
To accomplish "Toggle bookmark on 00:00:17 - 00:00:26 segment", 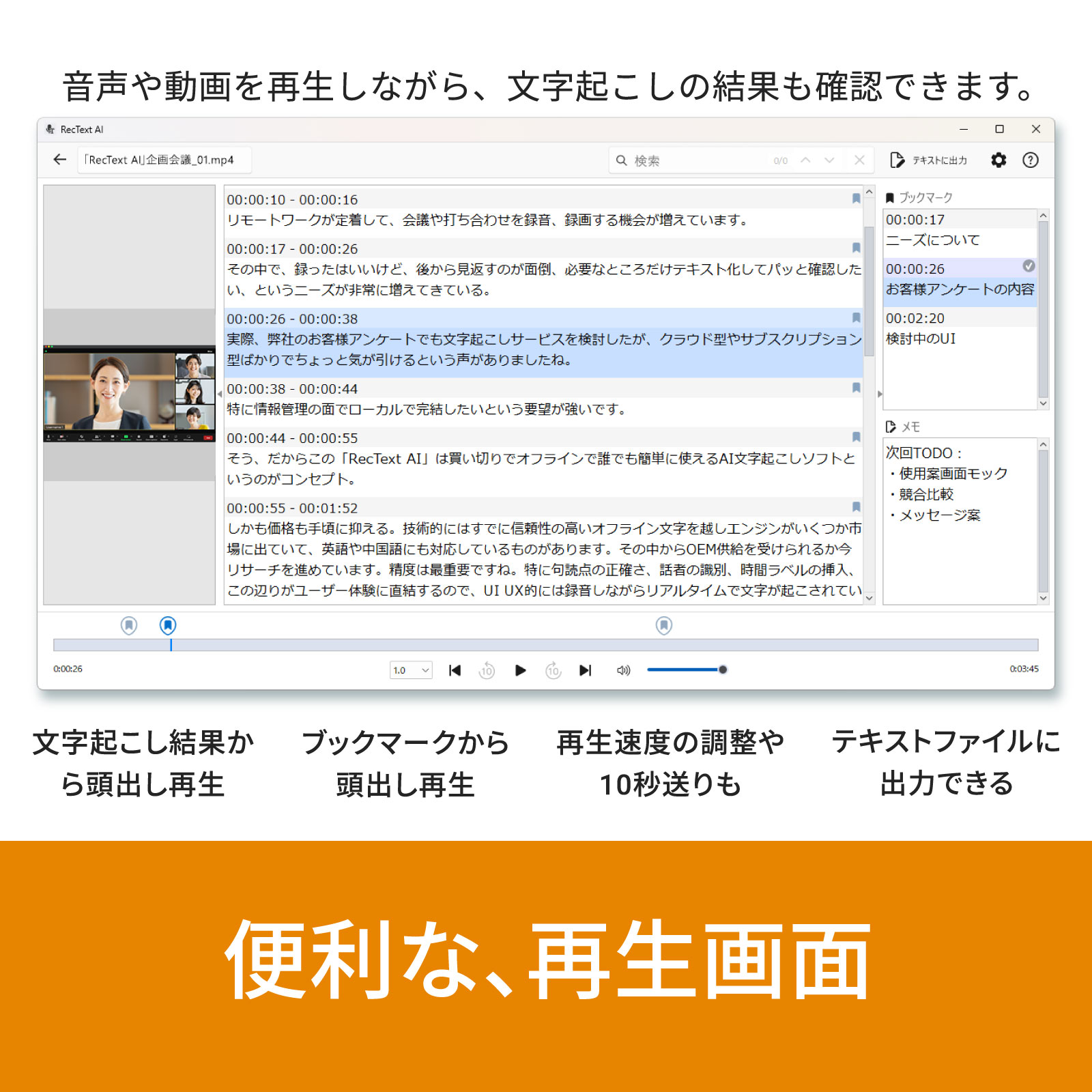I will coord(856,248).
